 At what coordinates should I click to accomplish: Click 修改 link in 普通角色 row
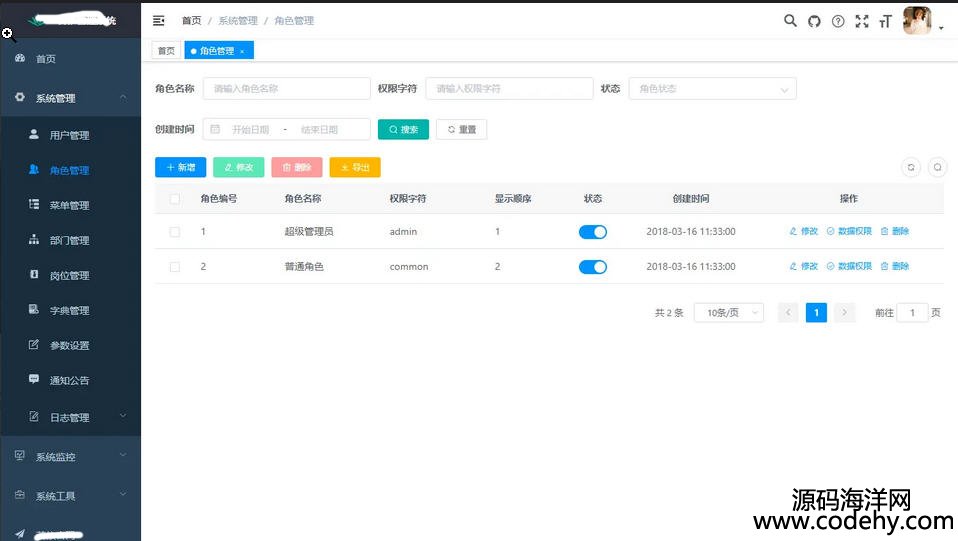click(x=803, y=266)
